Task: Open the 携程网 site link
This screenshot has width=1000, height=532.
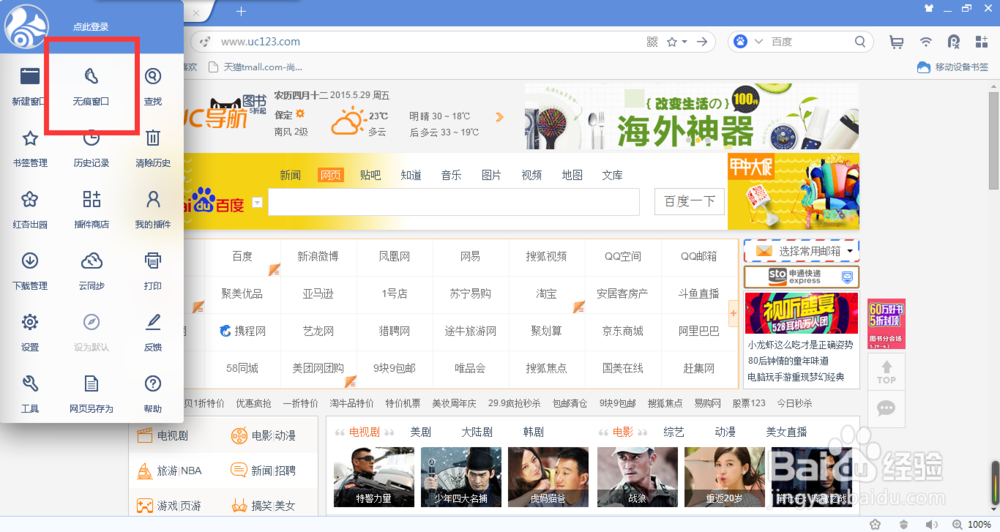Action: [x=242, y=331]
